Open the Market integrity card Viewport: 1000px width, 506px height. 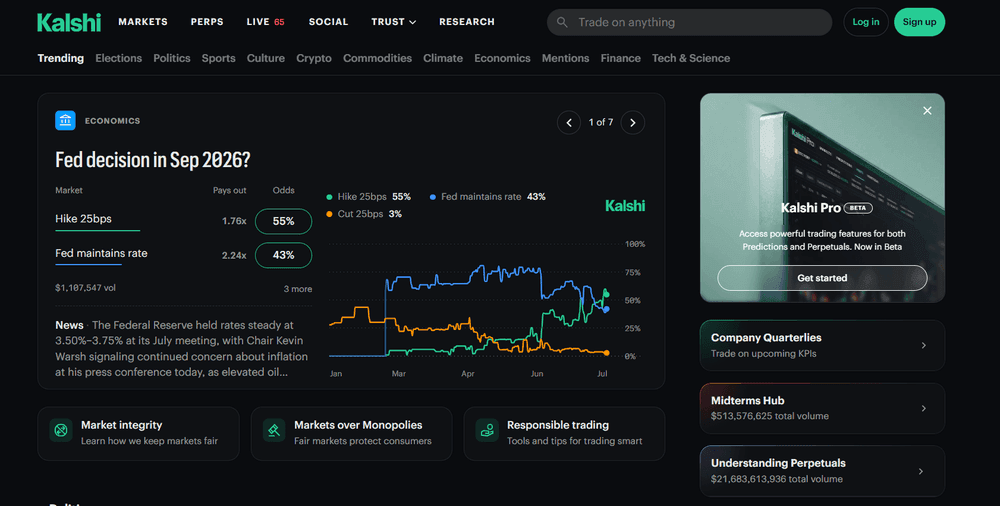tap(138, 434)
